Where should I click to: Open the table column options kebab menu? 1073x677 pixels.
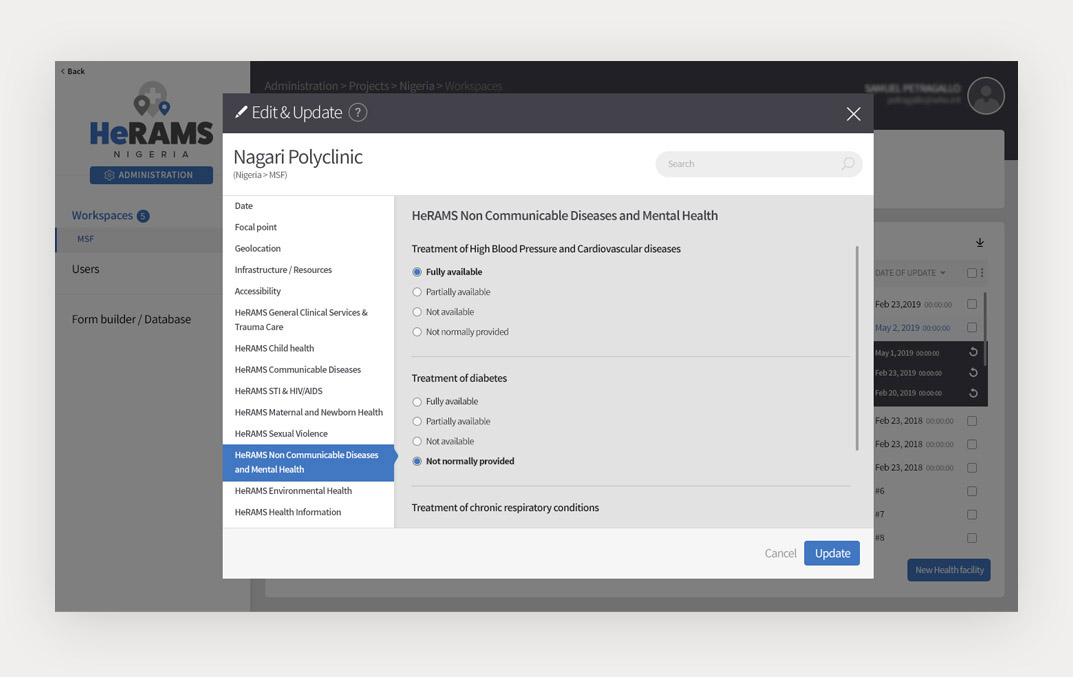coord(982,273)
